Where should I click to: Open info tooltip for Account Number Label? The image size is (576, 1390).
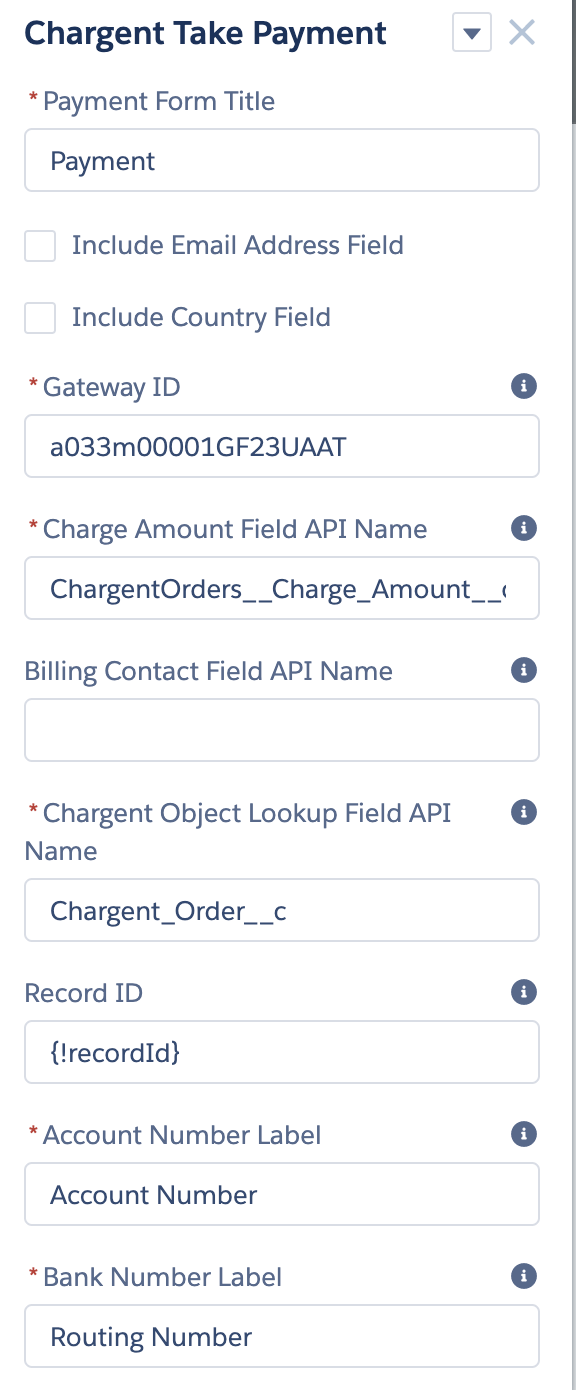pyautogui.click(x=523, y=1134)
